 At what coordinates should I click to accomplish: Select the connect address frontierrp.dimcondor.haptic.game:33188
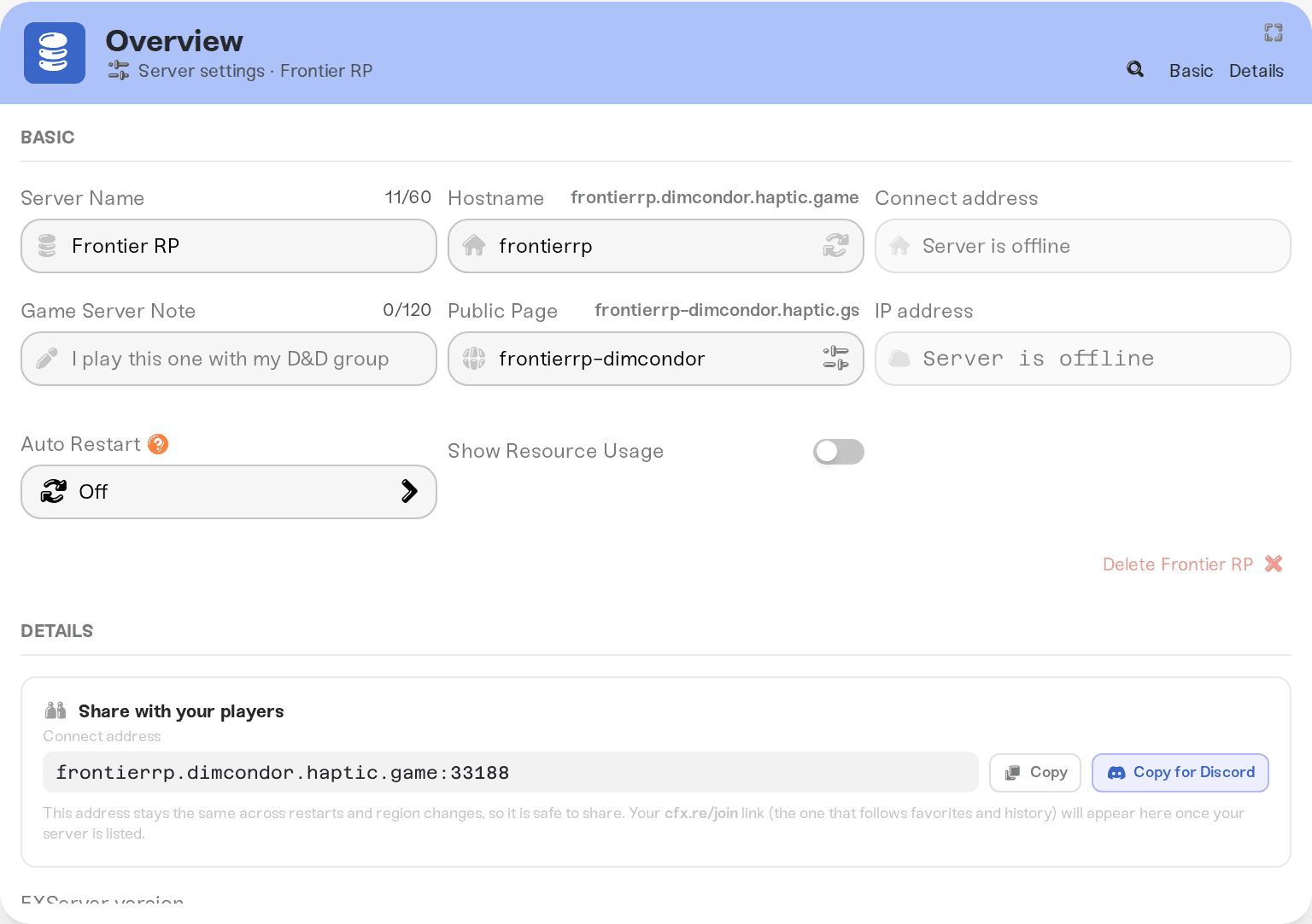pyautogui.click(x=511, y=773)
